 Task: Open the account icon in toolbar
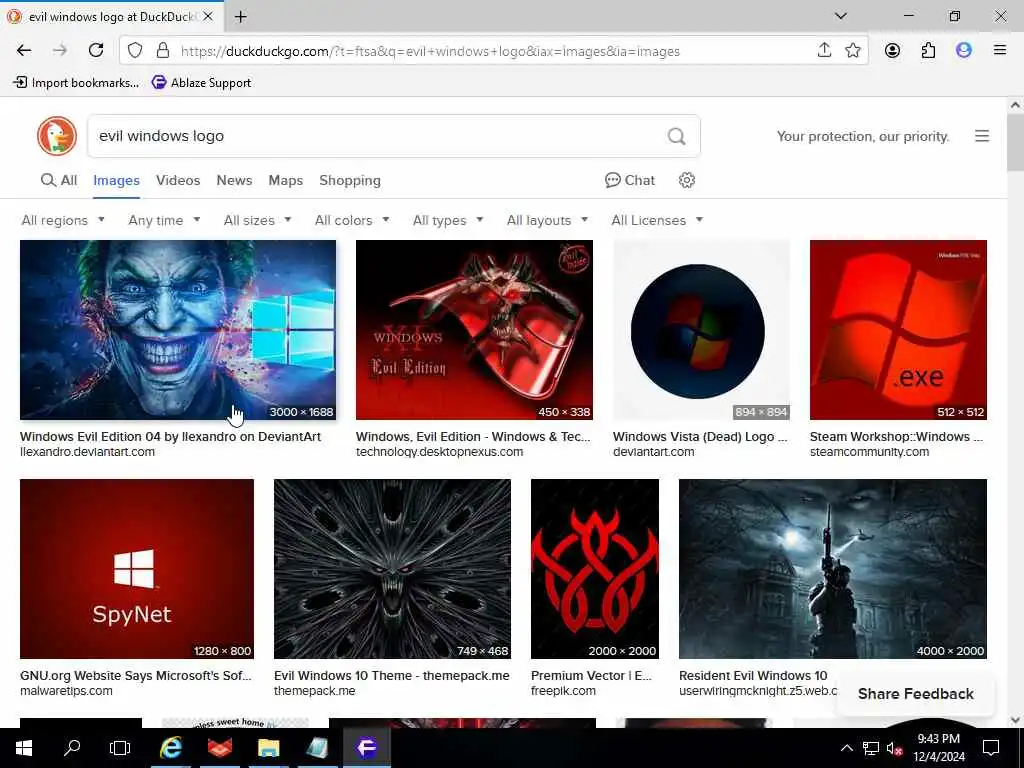(x=892, y=50)
